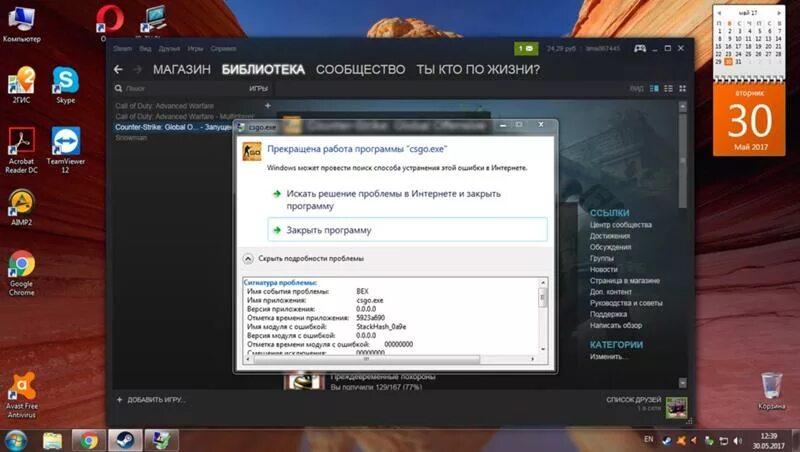The image size is (800, 452).
Task: Open the Computer desktop icon
Action: tap(21, 24)
